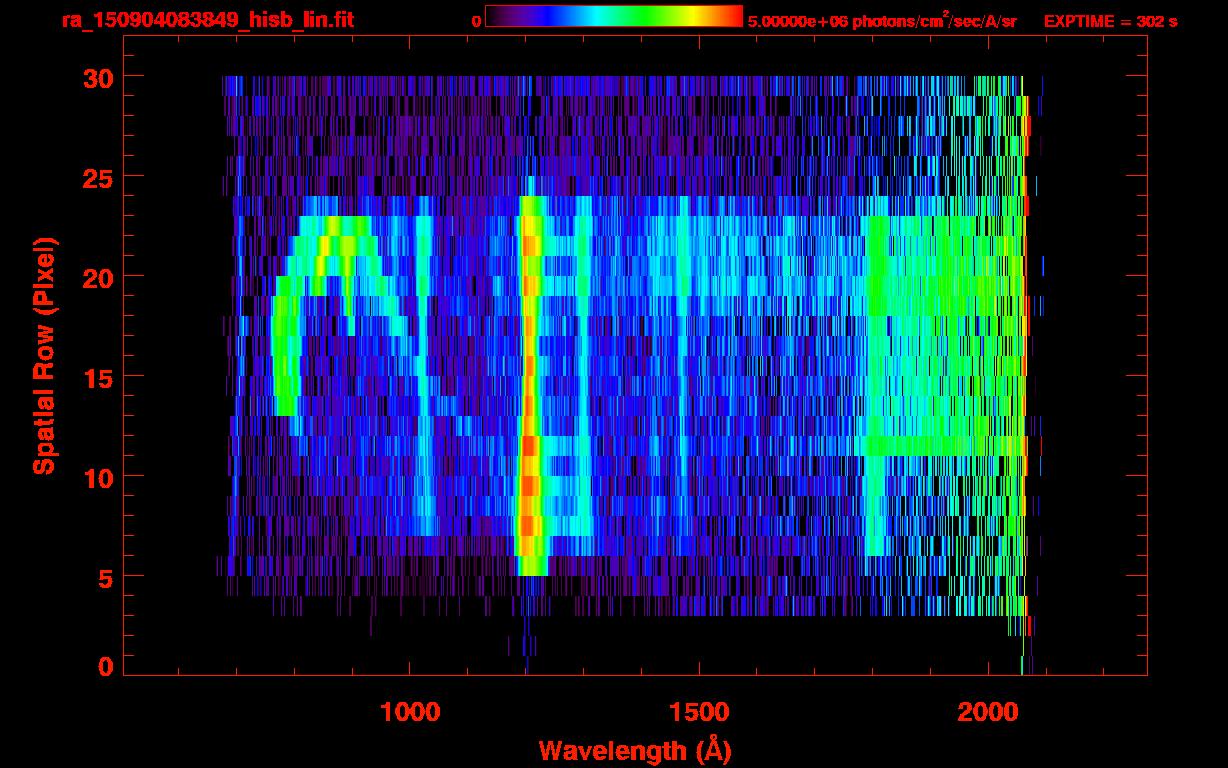Click the color bar minimum label 0

(477, 21)
